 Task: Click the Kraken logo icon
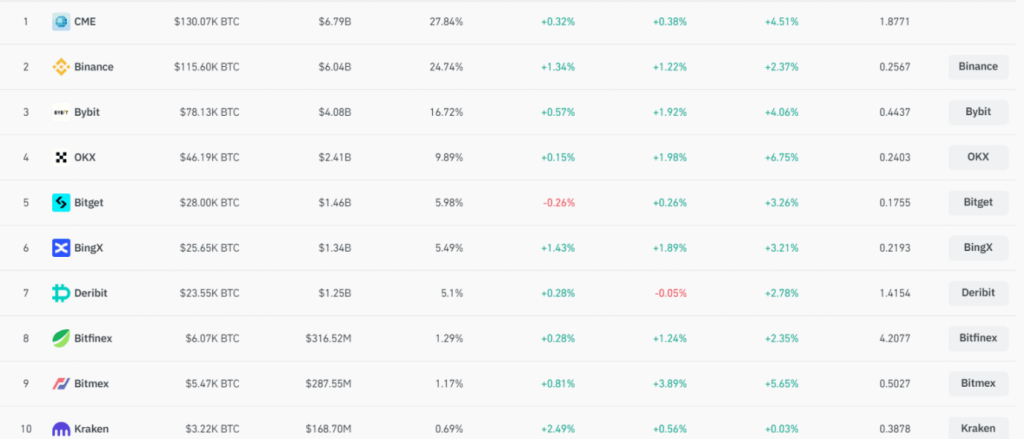(x=61, y=428)
